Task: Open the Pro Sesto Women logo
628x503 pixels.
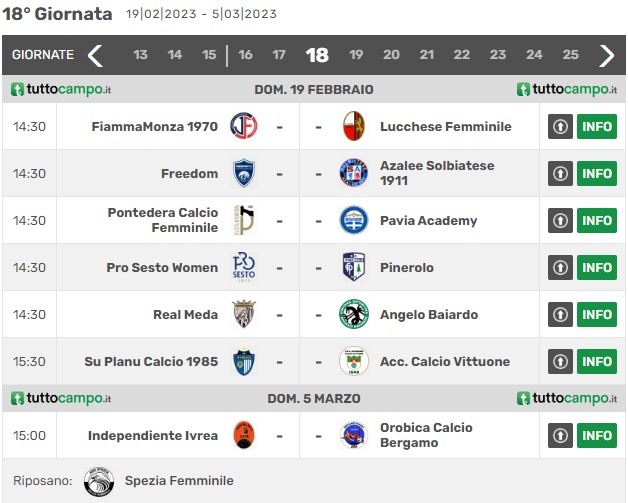Action: 244,267
